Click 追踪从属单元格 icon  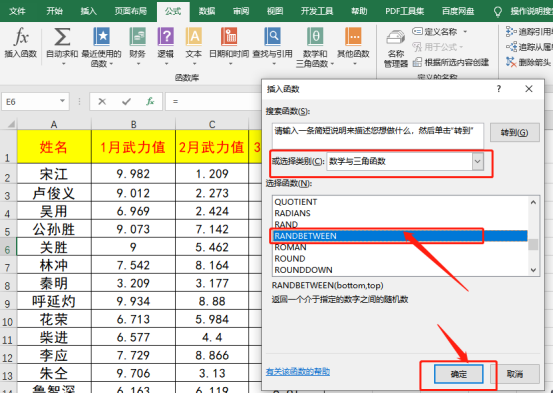tap(511, 47)
